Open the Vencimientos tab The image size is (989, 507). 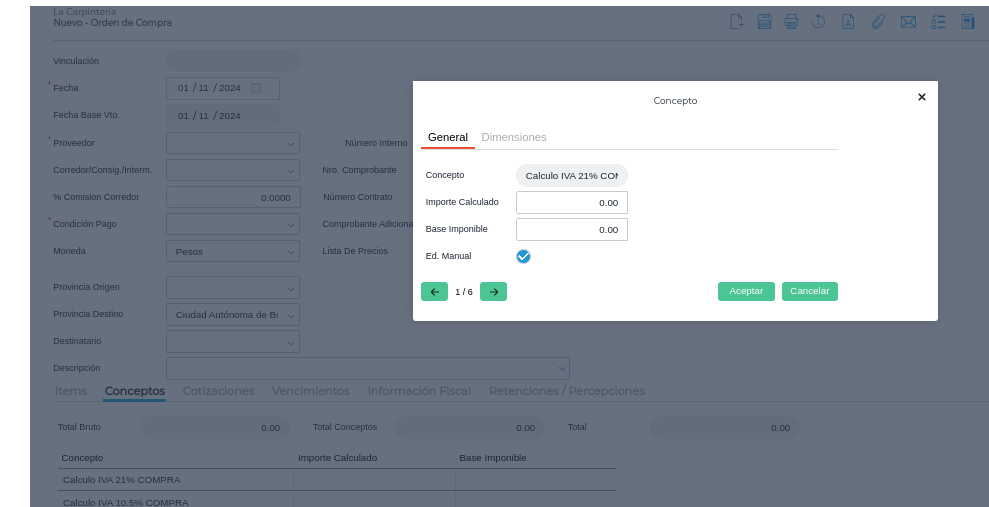point(310,391)
